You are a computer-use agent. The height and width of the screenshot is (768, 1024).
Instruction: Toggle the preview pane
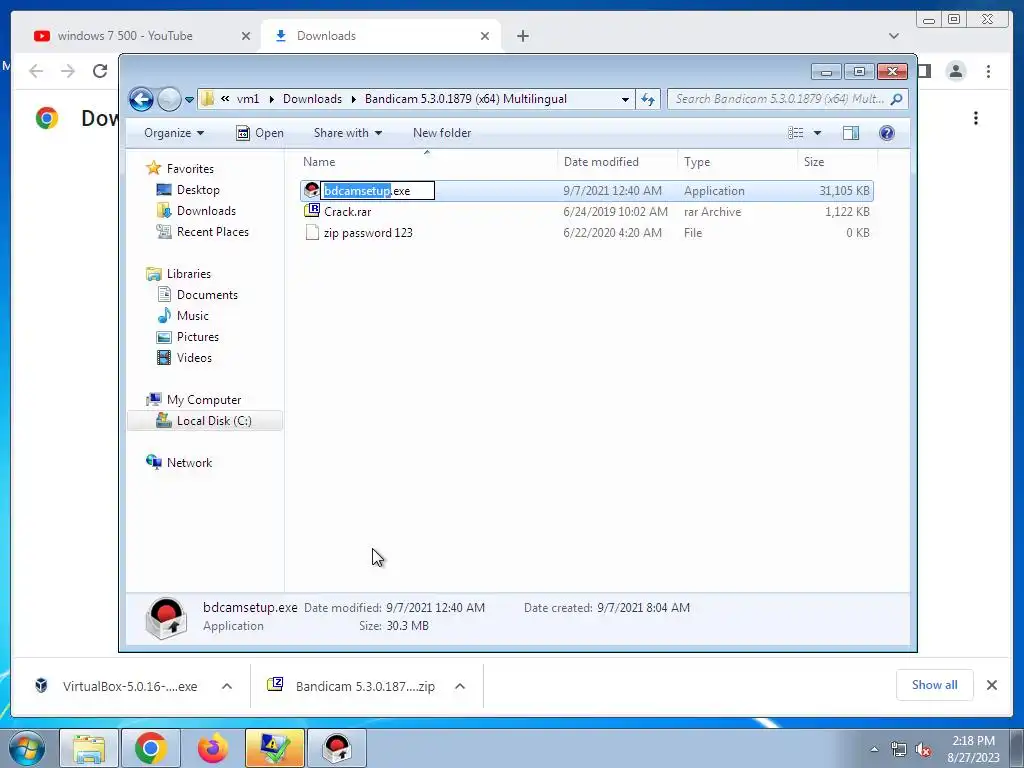[851, 133]
